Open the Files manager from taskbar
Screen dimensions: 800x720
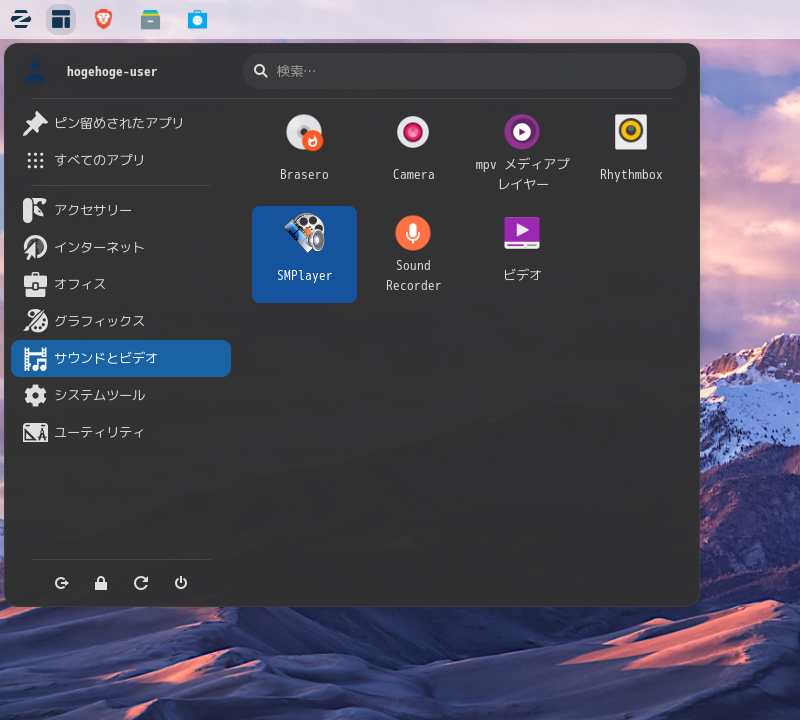click(151, 19)
